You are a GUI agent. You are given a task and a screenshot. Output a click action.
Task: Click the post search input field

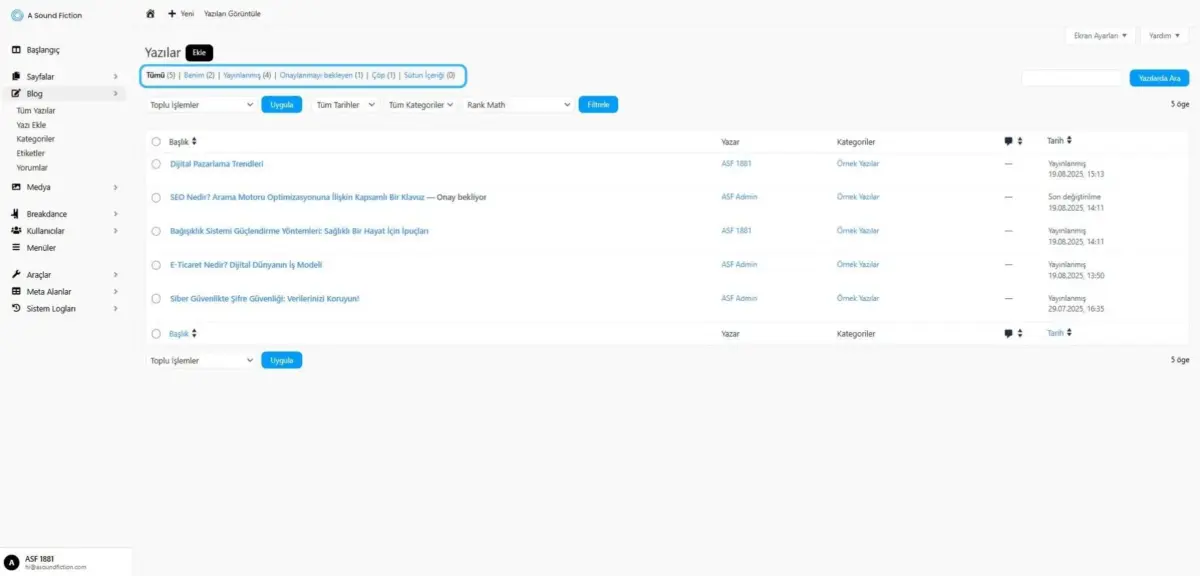(1072, 78)
